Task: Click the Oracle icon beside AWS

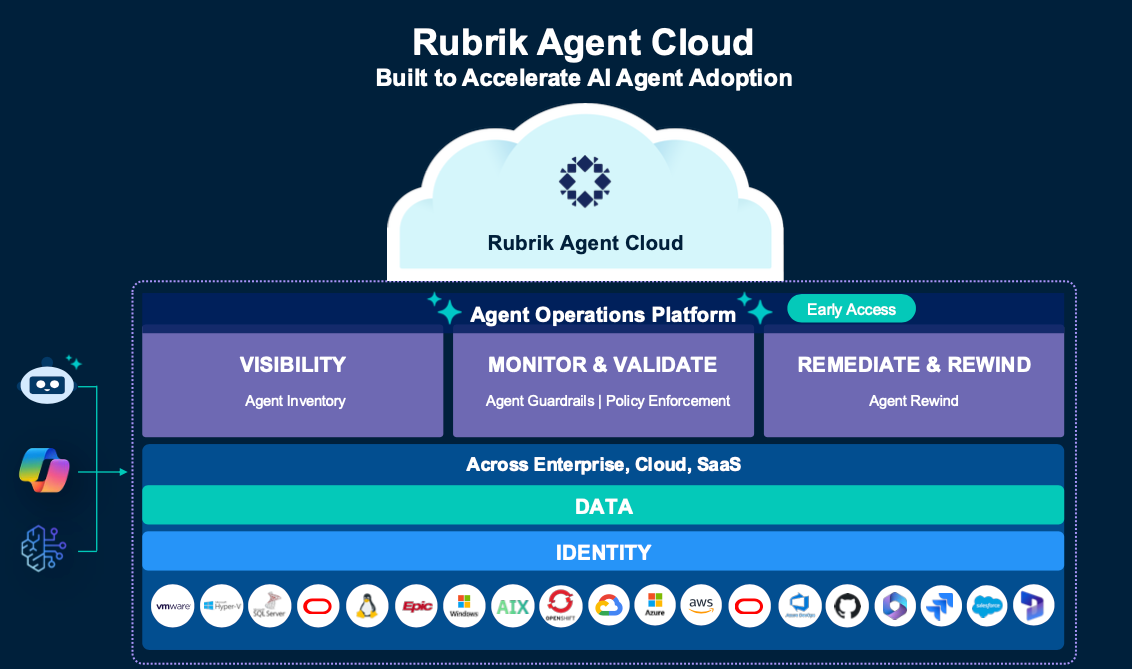Action: click(749, 605)
